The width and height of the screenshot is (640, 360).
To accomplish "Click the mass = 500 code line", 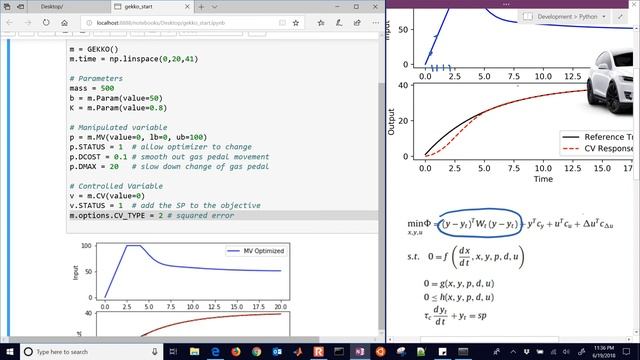I will tap(91, 88).
